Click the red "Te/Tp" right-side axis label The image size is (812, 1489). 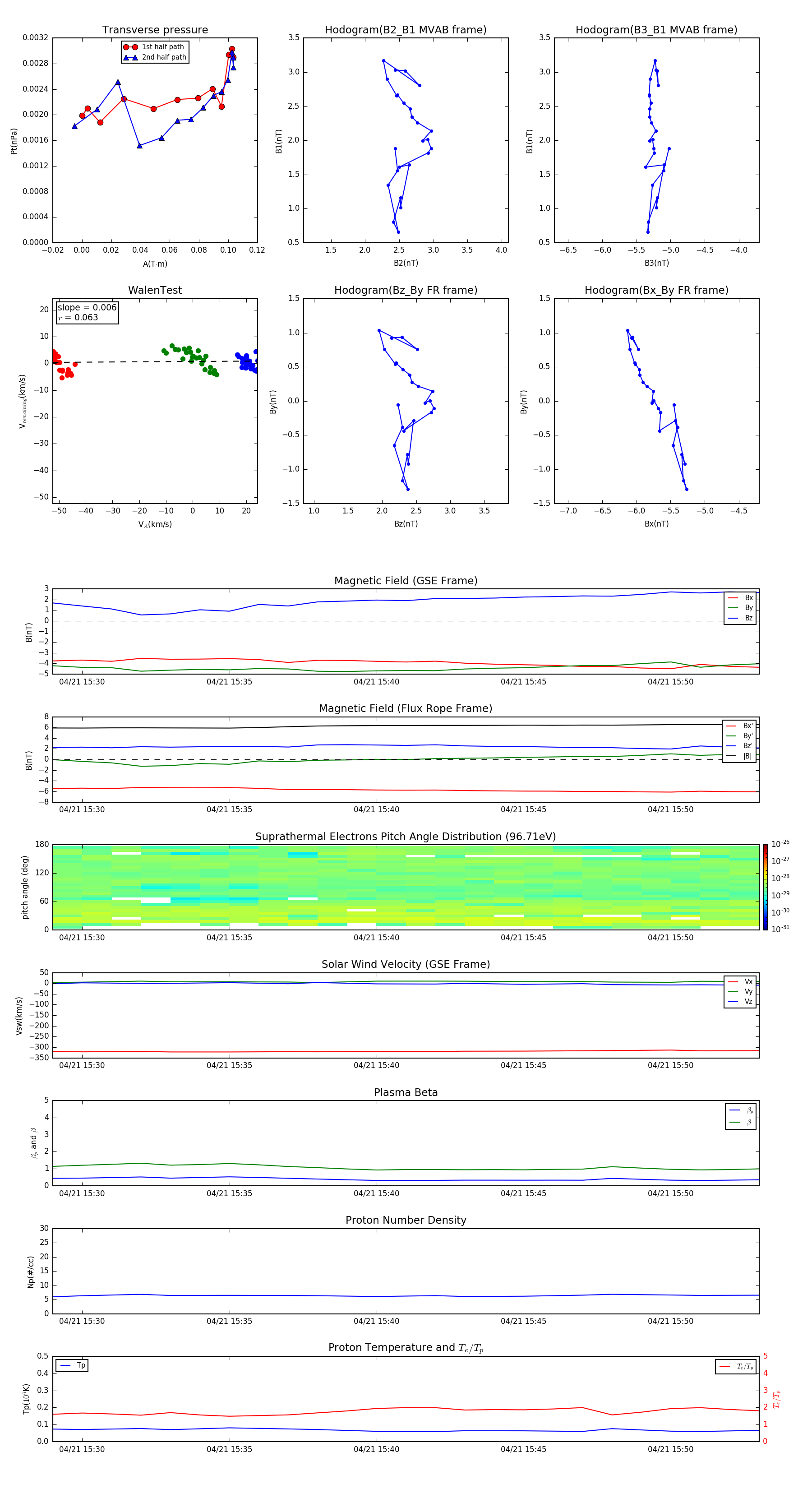click(x=776, y=1399)
